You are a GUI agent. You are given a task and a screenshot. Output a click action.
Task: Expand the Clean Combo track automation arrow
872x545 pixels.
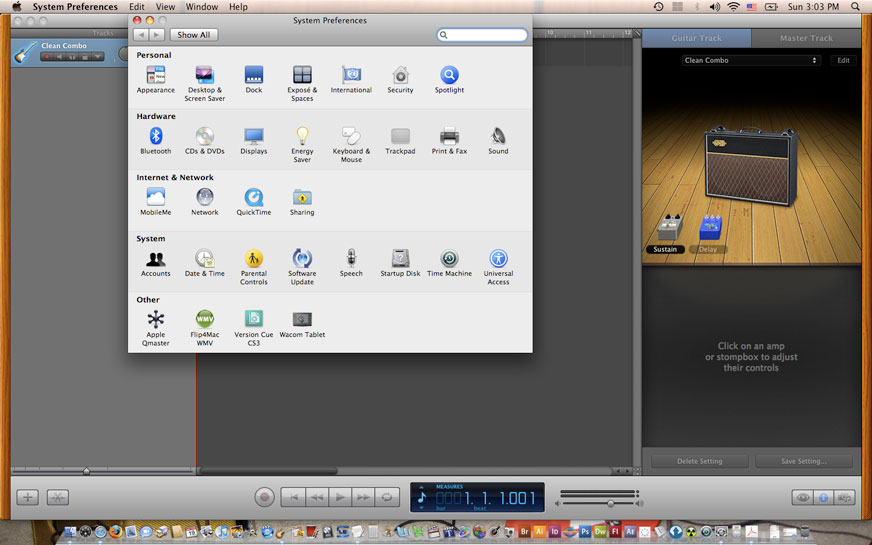[x=98, y=57]
